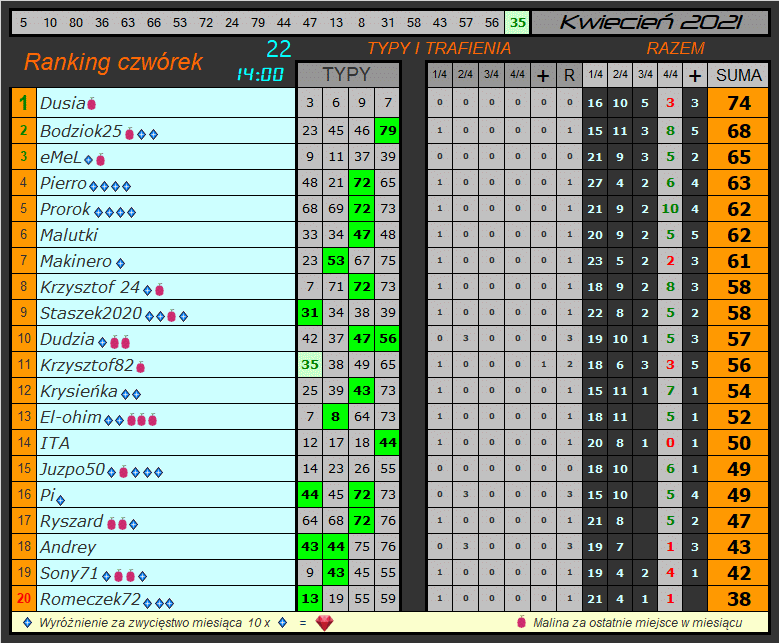Viewport: 779px width, 643px height.
Task: Select the diamond icon beside Krzysztof 24
Action: point(148,290)
